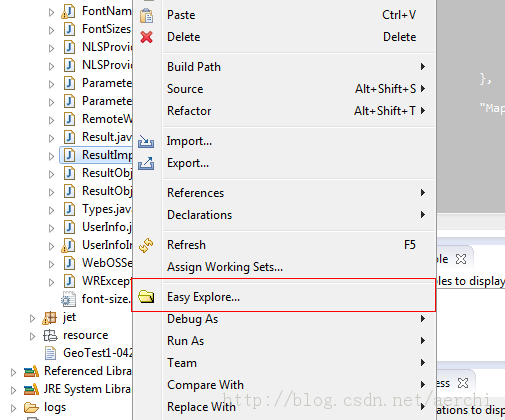Click the Referenced Libraries books icon
The image size is (505, 420).
[31, 371]
